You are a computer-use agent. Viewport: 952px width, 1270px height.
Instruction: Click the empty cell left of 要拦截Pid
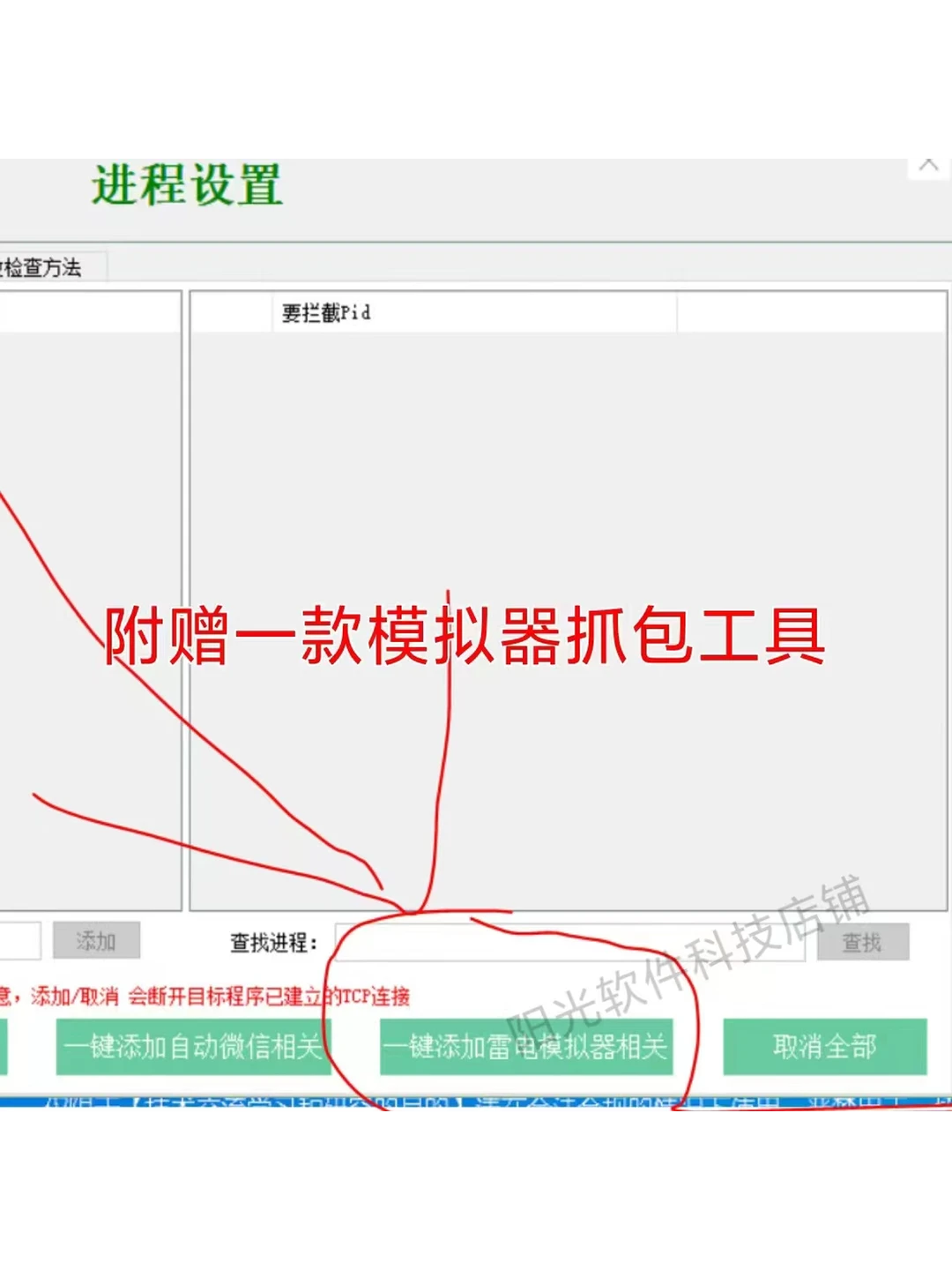tap(229, 313)
